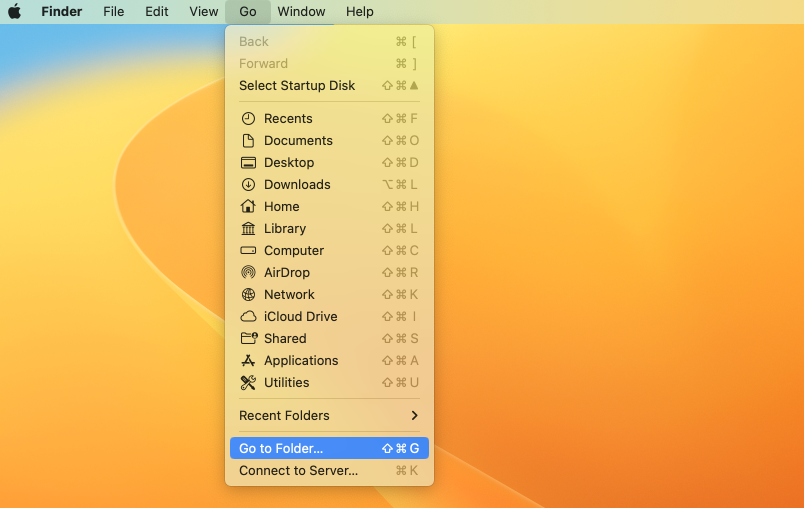Click the AirDrop radar icon

click(x=248, y=273)
